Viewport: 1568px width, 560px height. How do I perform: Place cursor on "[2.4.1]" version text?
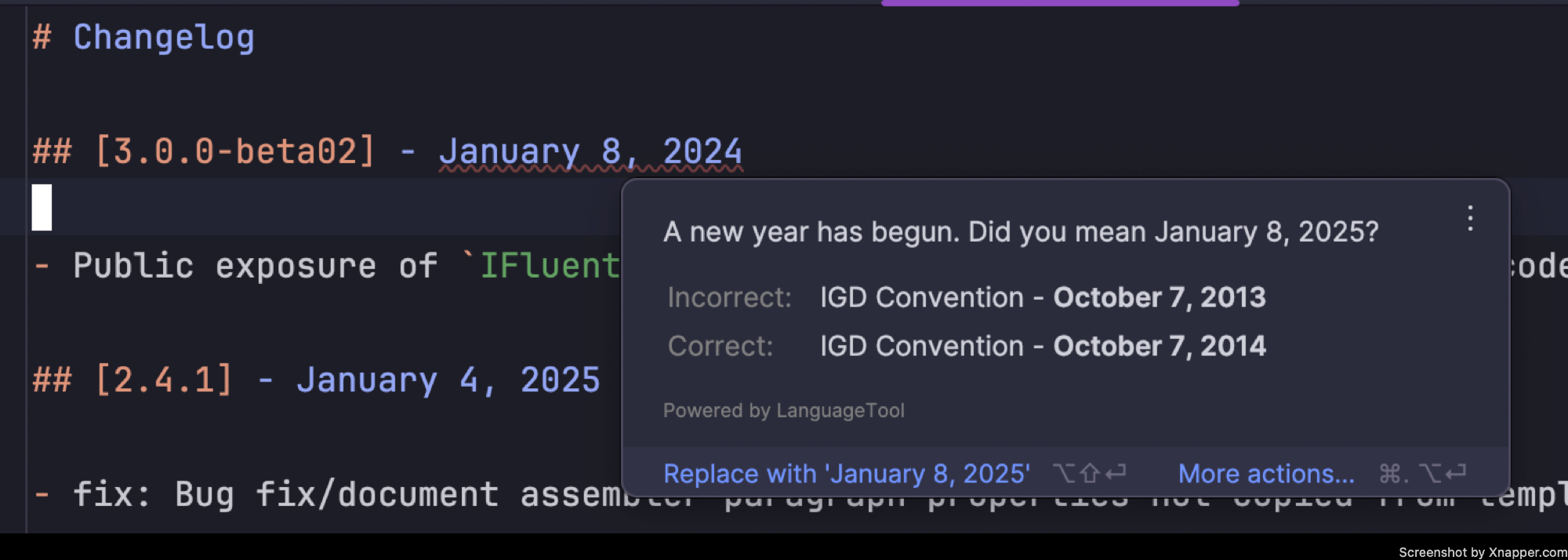[x=163, y=380]
